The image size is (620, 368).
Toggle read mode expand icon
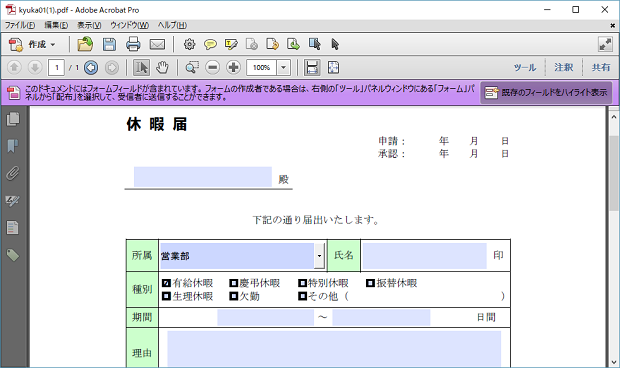[x=605, y=44]
